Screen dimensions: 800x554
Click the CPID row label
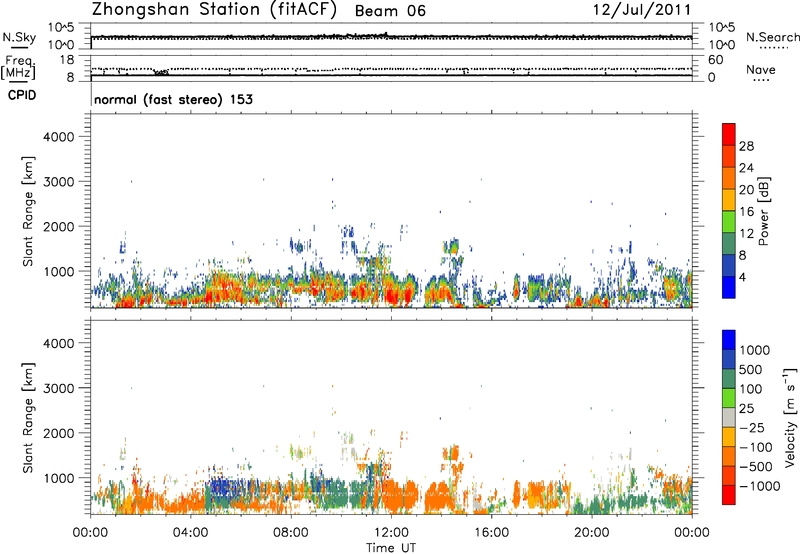click(22, 95)
